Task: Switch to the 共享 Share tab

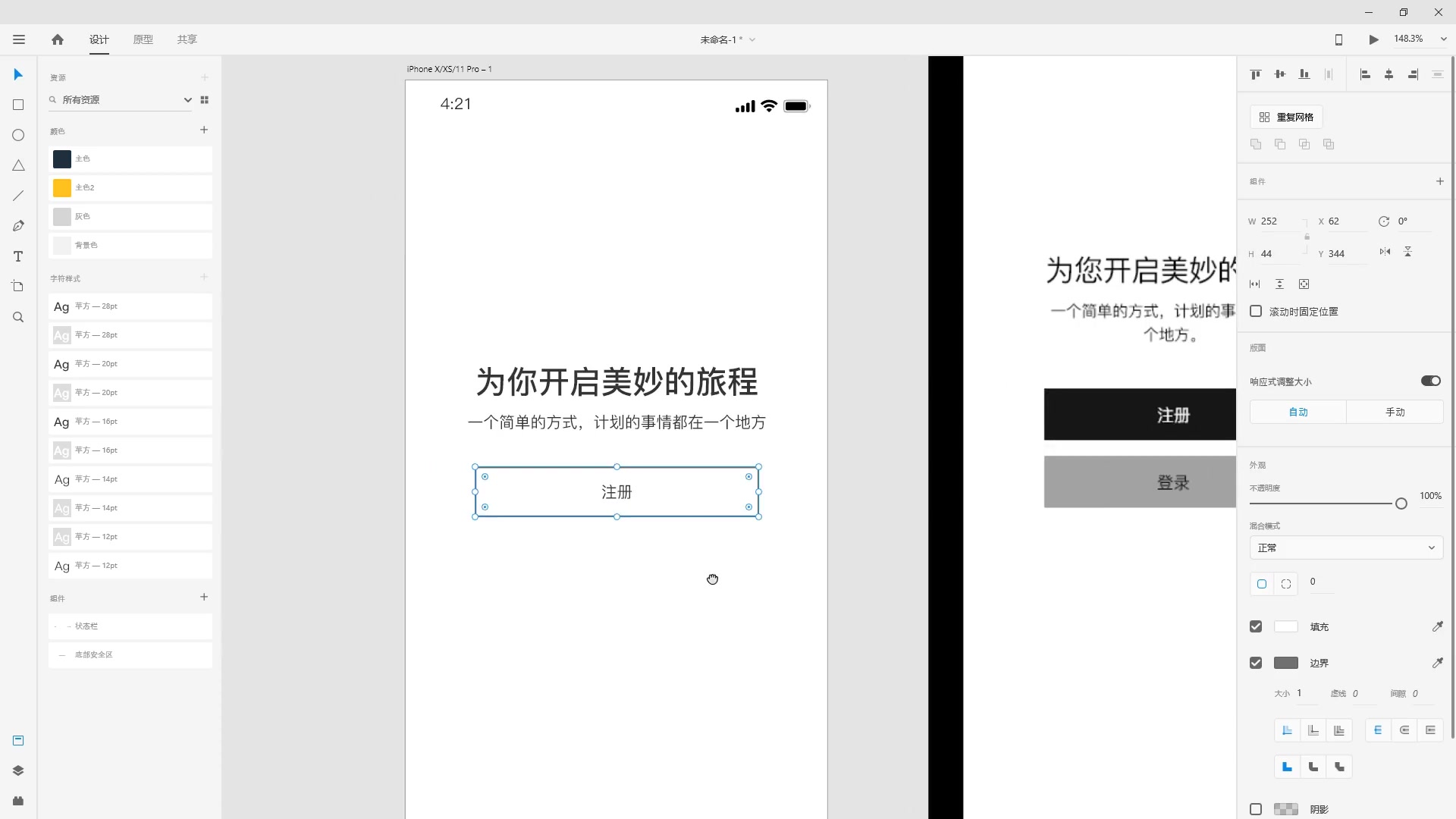Action: 187,39
